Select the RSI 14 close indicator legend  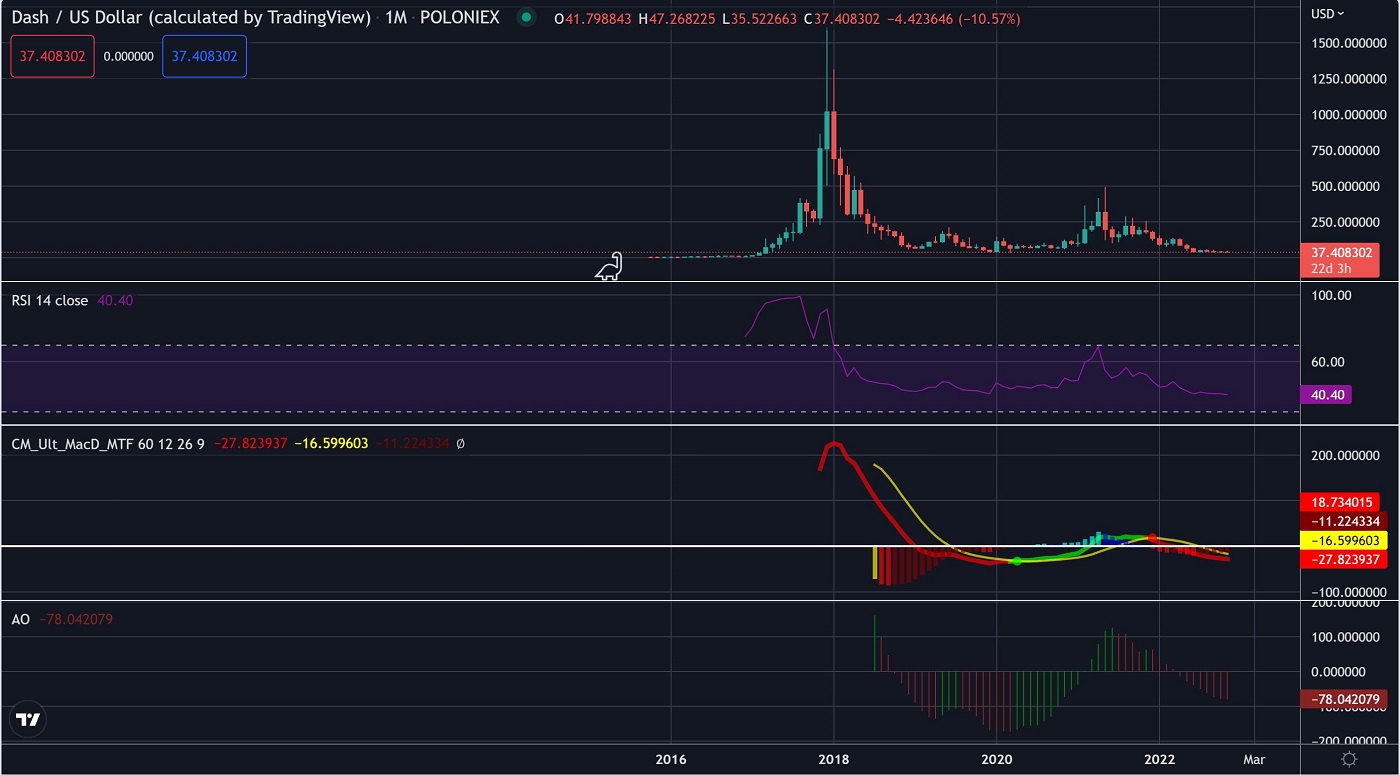tap(50, 300)
